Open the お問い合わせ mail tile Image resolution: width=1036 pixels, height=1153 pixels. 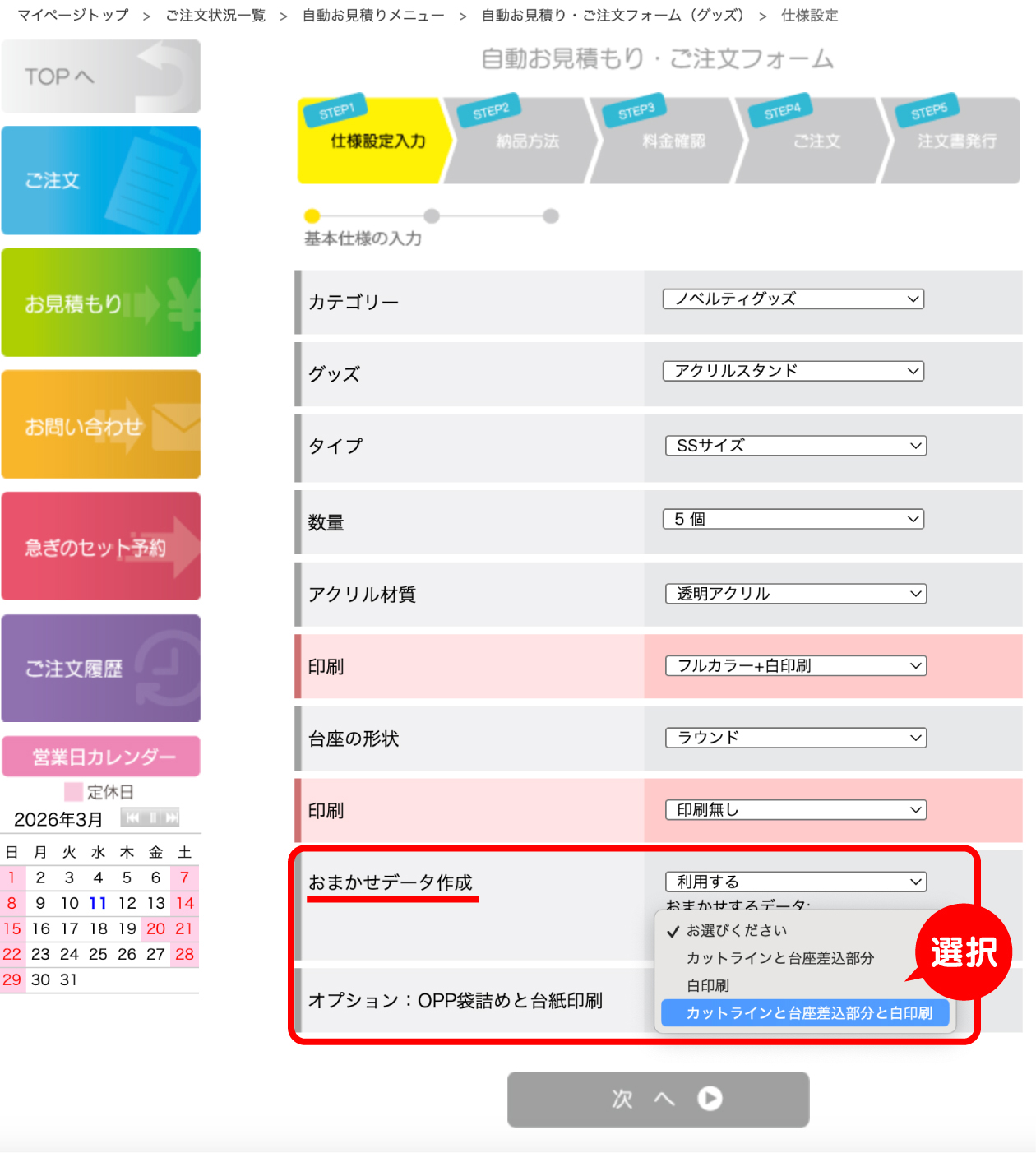coord(100,424)
